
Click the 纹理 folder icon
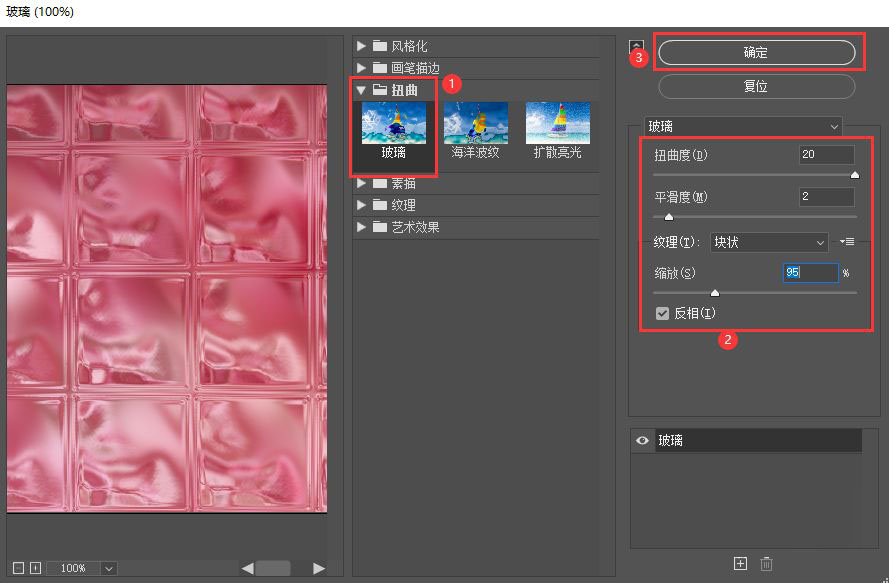pyautogui.click(x=380, y=204)
